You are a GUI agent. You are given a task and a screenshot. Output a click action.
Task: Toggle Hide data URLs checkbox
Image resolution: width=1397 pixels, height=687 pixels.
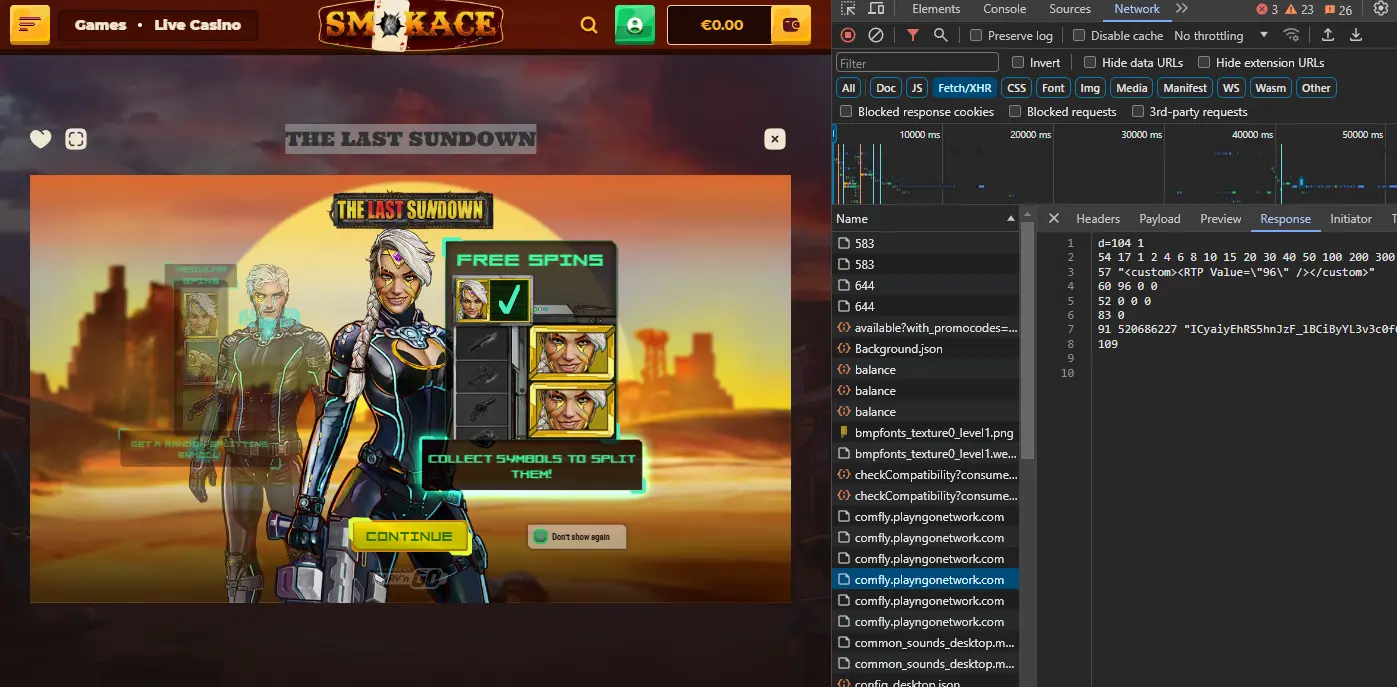click(1090, 62)
